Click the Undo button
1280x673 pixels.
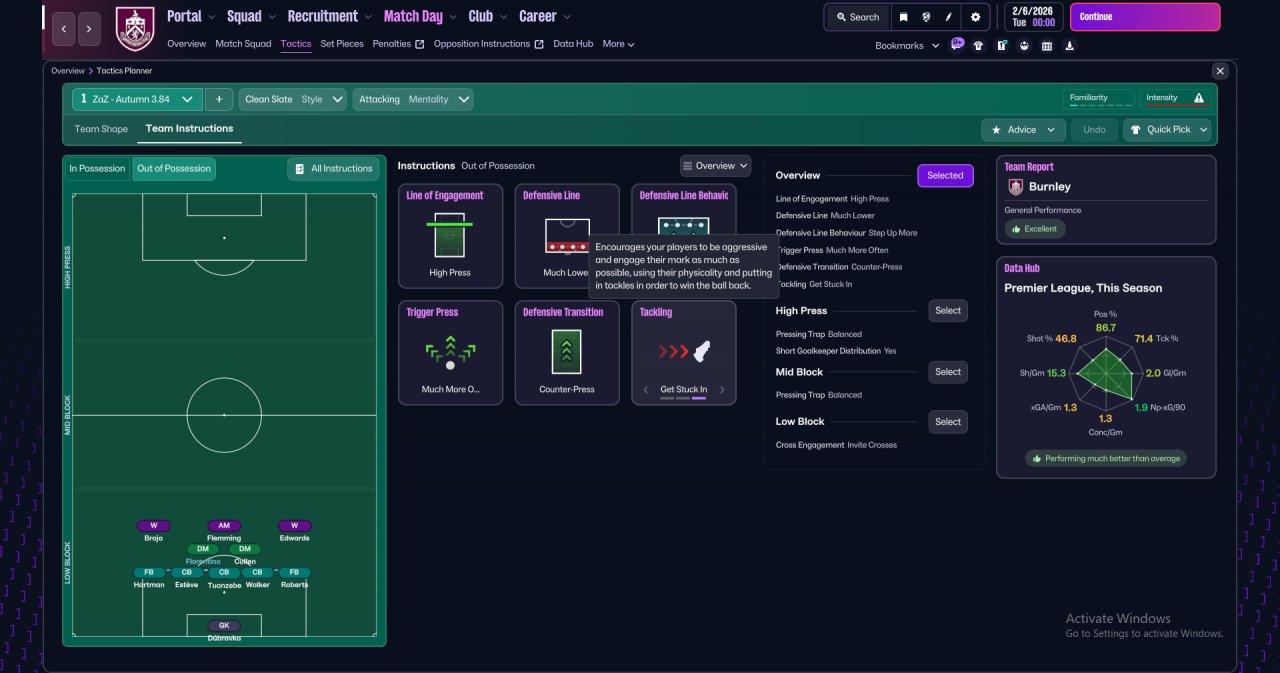click(x=1094, y=129)
